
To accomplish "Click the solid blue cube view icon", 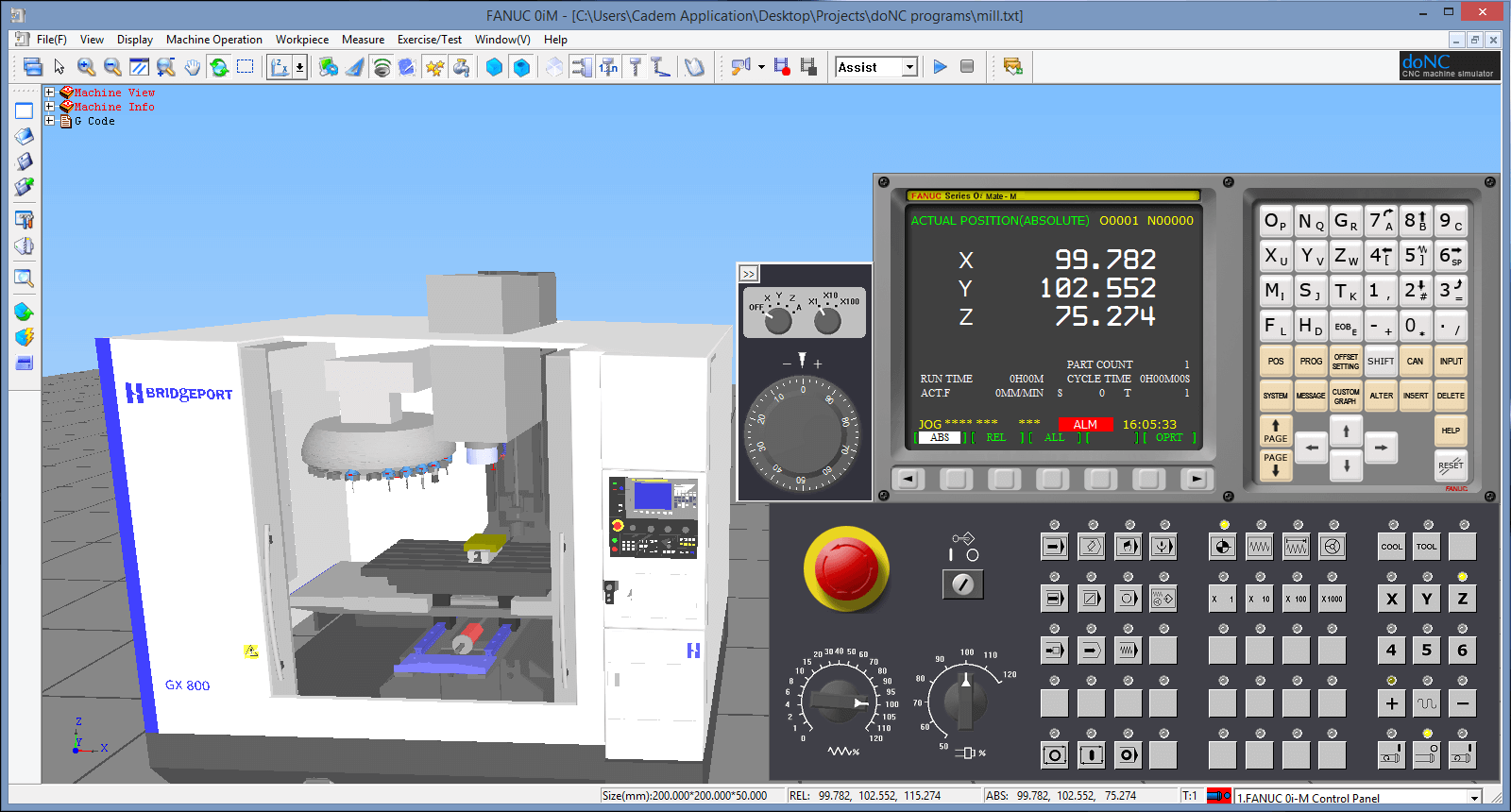I will pos(494,67).
